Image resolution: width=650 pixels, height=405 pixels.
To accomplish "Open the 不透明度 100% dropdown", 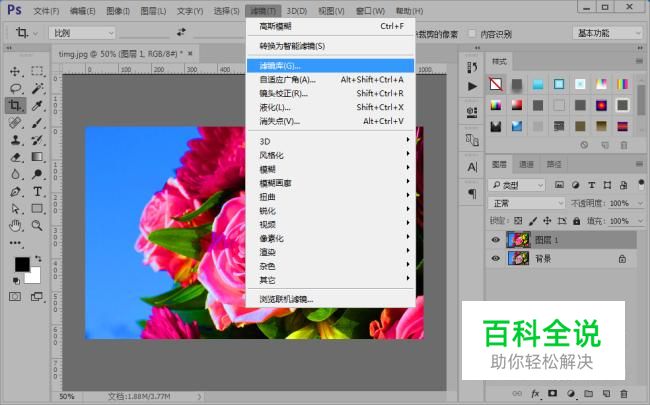I will tap(640, 204).
